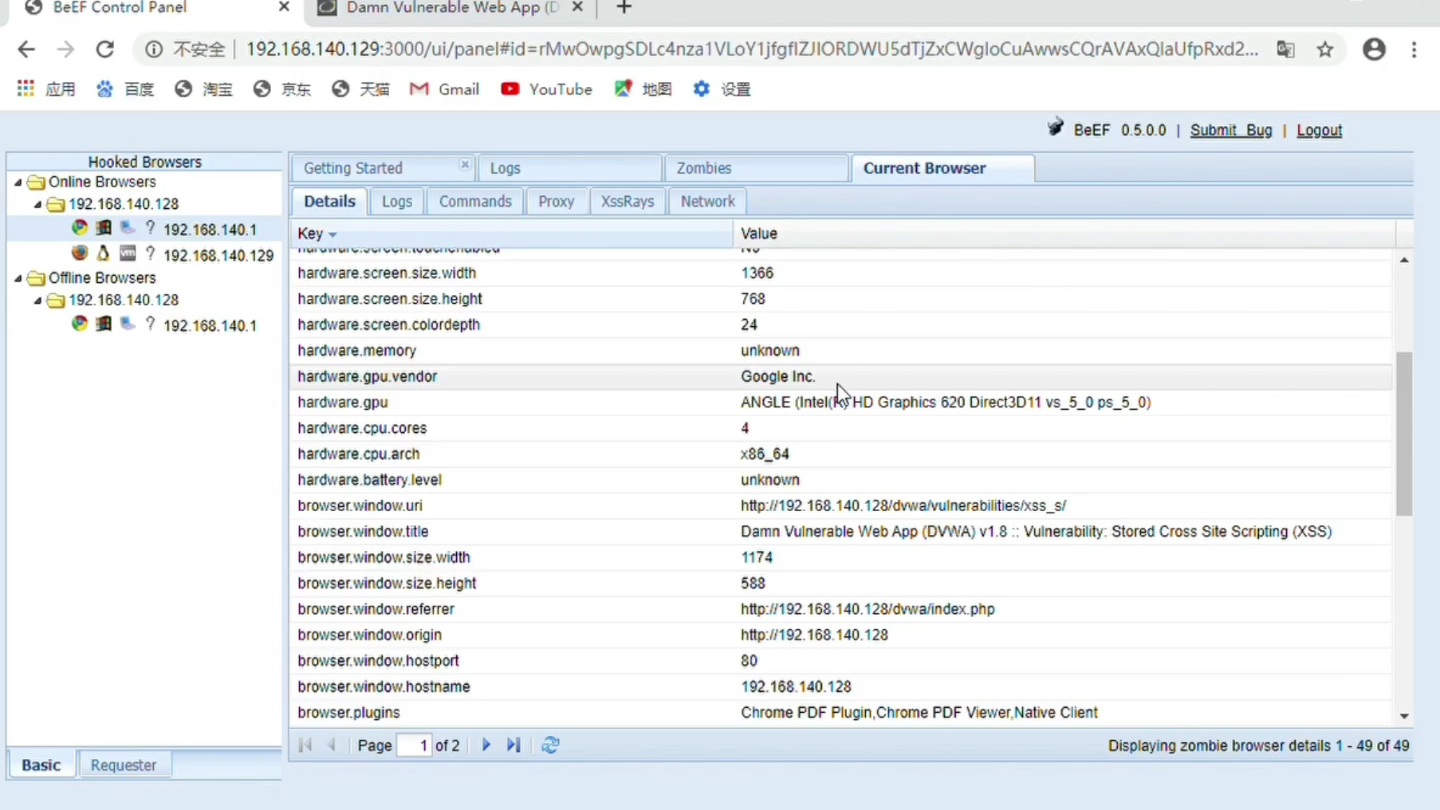Open the 地图 maps bookmark

click(643, 89)
